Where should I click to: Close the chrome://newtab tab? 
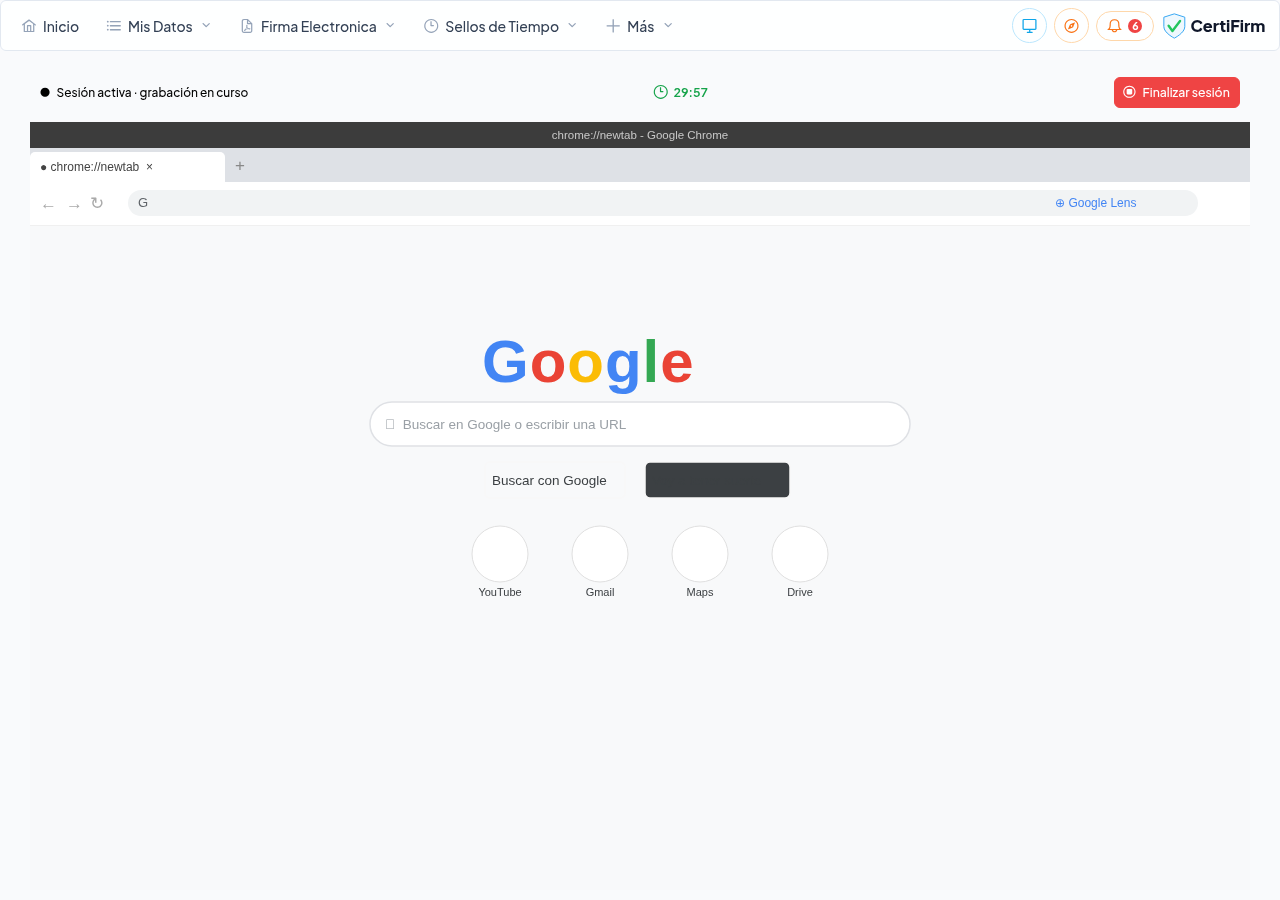[150, 167]
